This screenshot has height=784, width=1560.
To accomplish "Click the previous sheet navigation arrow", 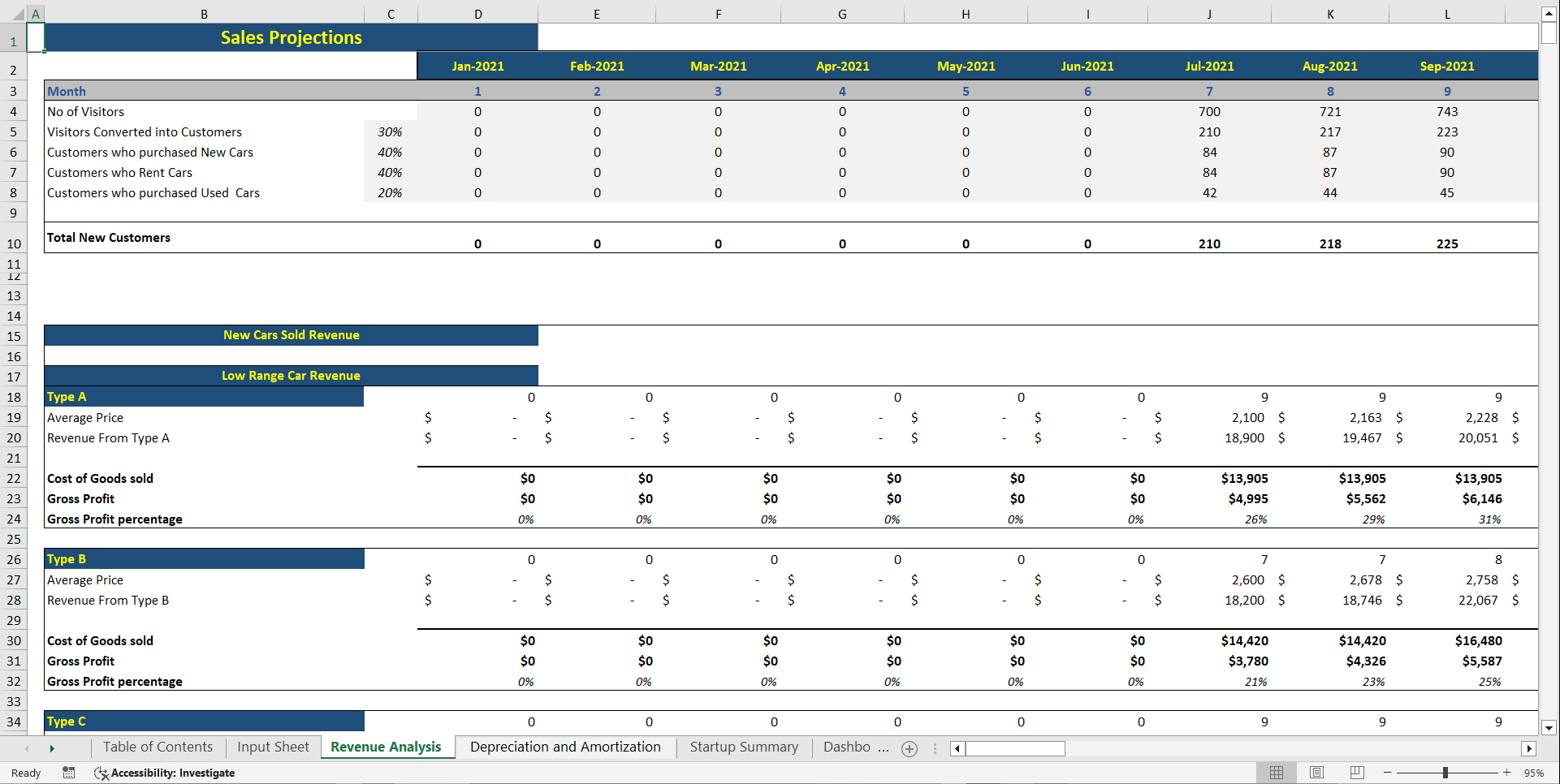I will tap(27, 748).
